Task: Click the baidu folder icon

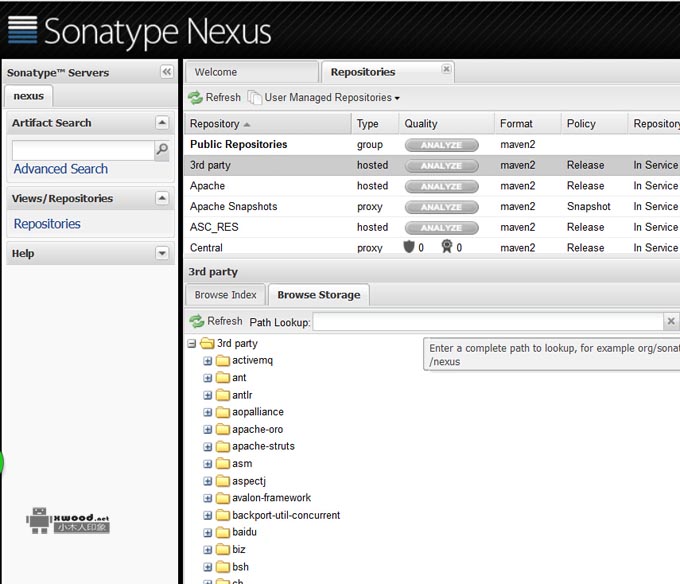Action: click(223, 532)
